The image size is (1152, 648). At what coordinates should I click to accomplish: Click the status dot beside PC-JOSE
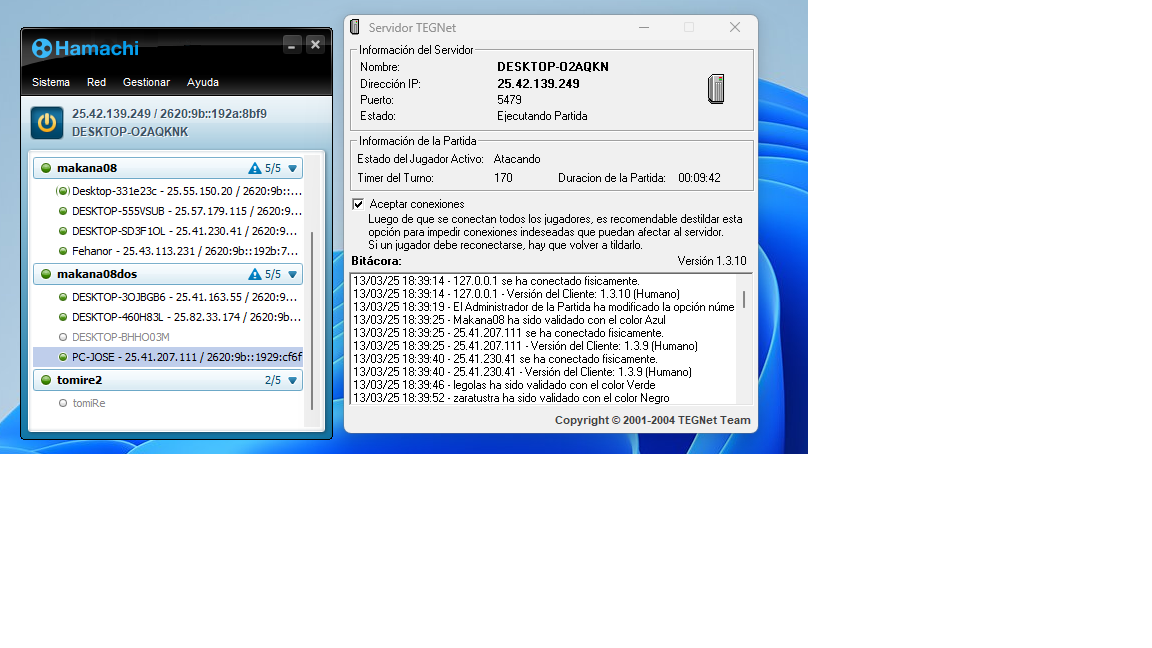(63, 357)
